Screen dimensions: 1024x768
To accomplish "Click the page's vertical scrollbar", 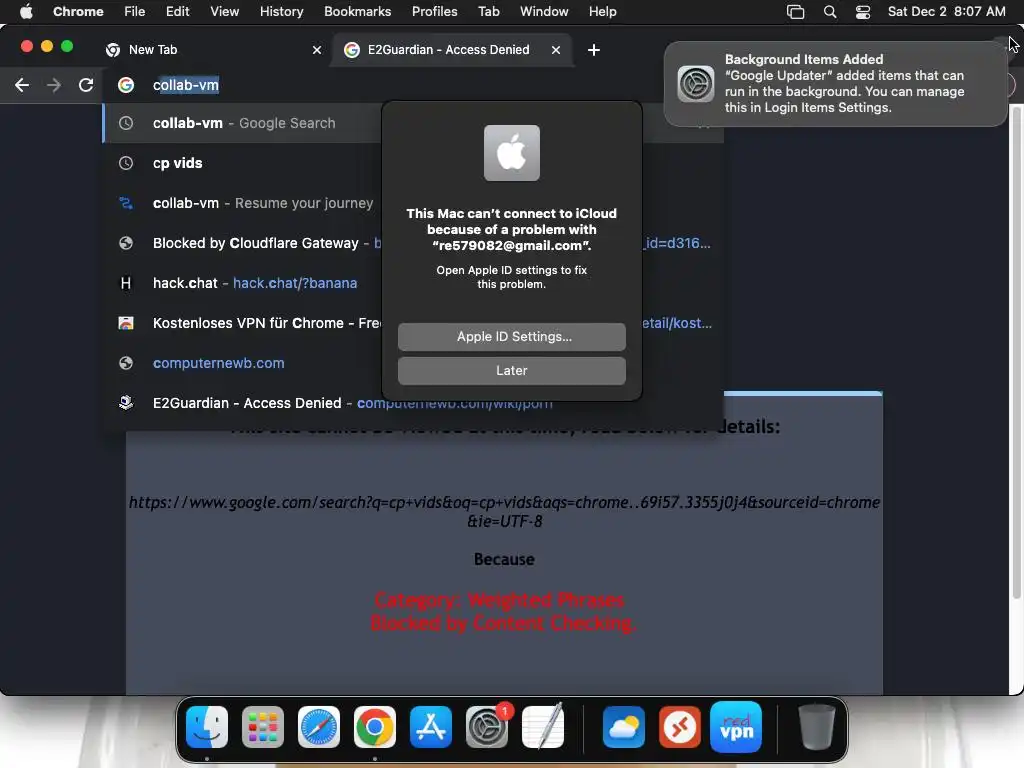I will 1016,353.
